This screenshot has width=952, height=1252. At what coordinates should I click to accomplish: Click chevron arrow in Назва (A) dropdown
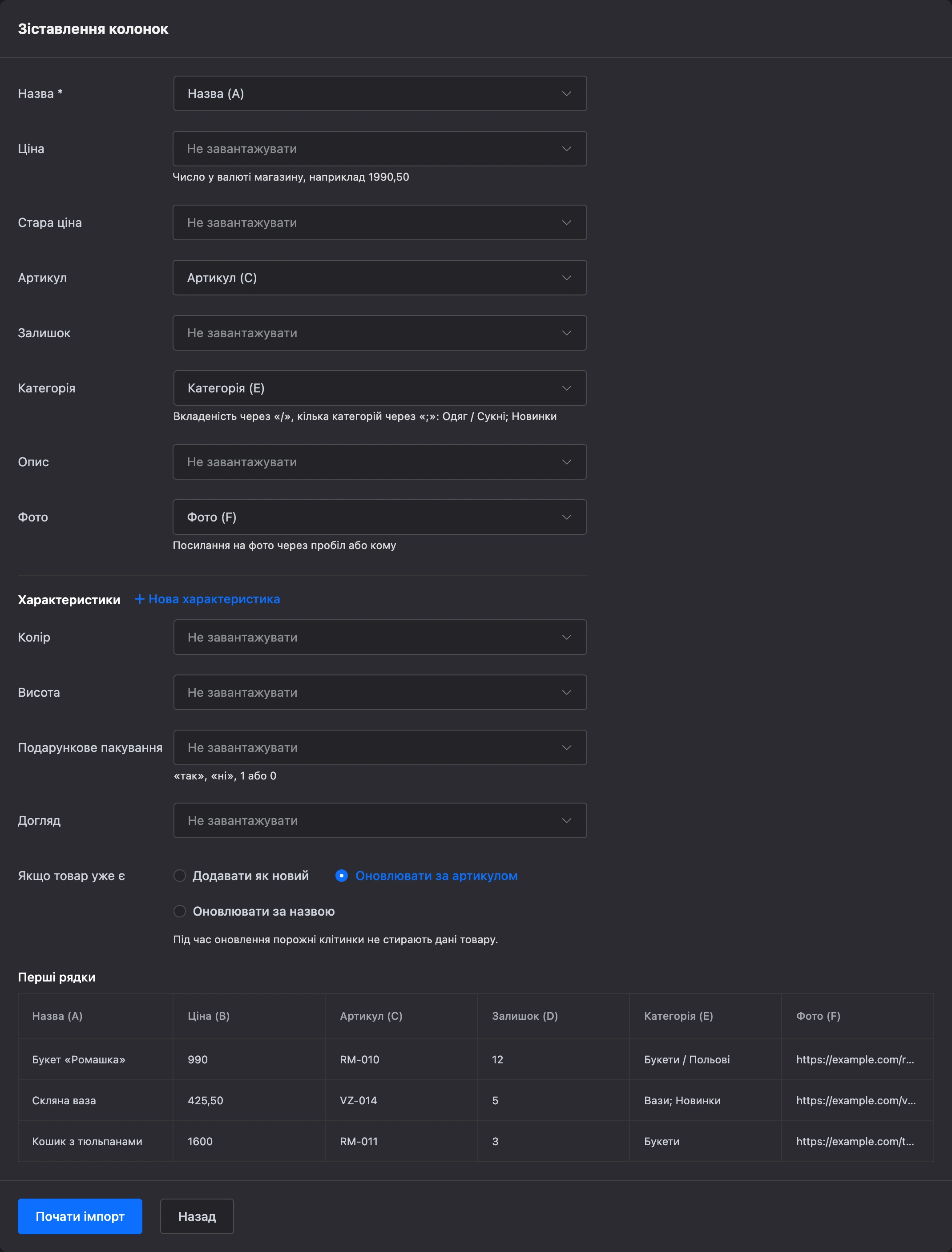(x=566, y=93)
